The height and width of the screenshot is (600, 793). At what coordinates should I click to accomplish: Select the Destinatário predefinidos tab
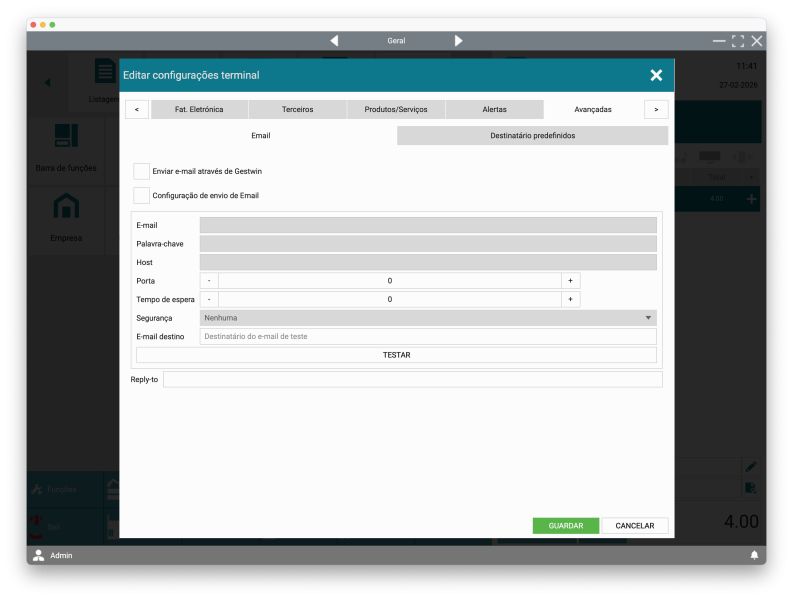532,135
